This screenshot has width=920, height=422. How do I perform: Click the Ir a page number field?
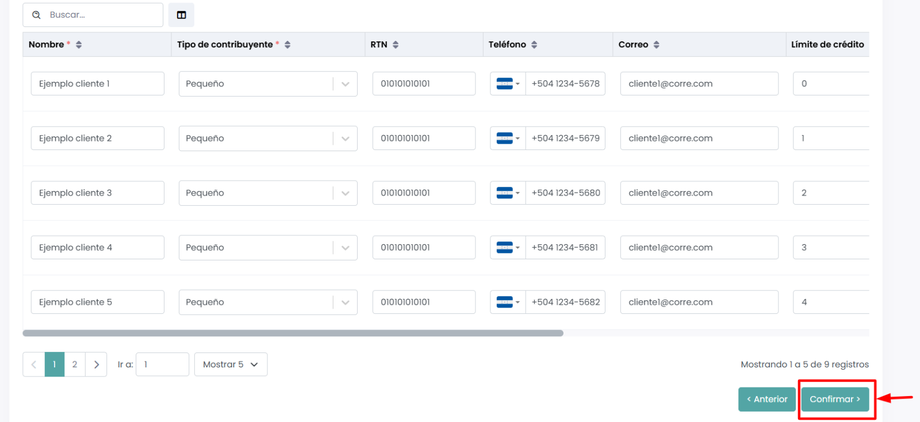[162, 365]
